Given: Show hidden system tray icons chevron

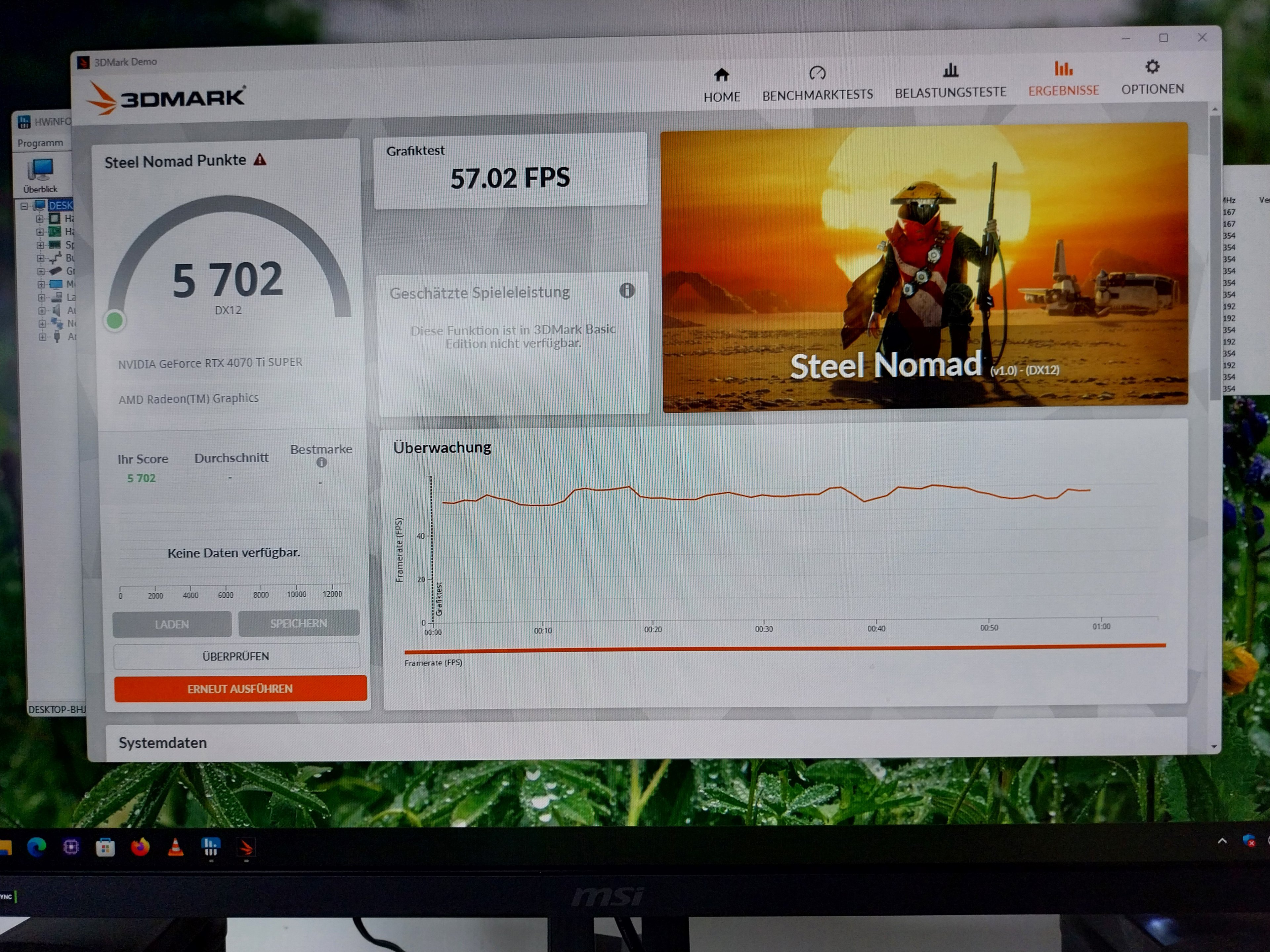Looking at the screenshot, I should (1222, 841).
